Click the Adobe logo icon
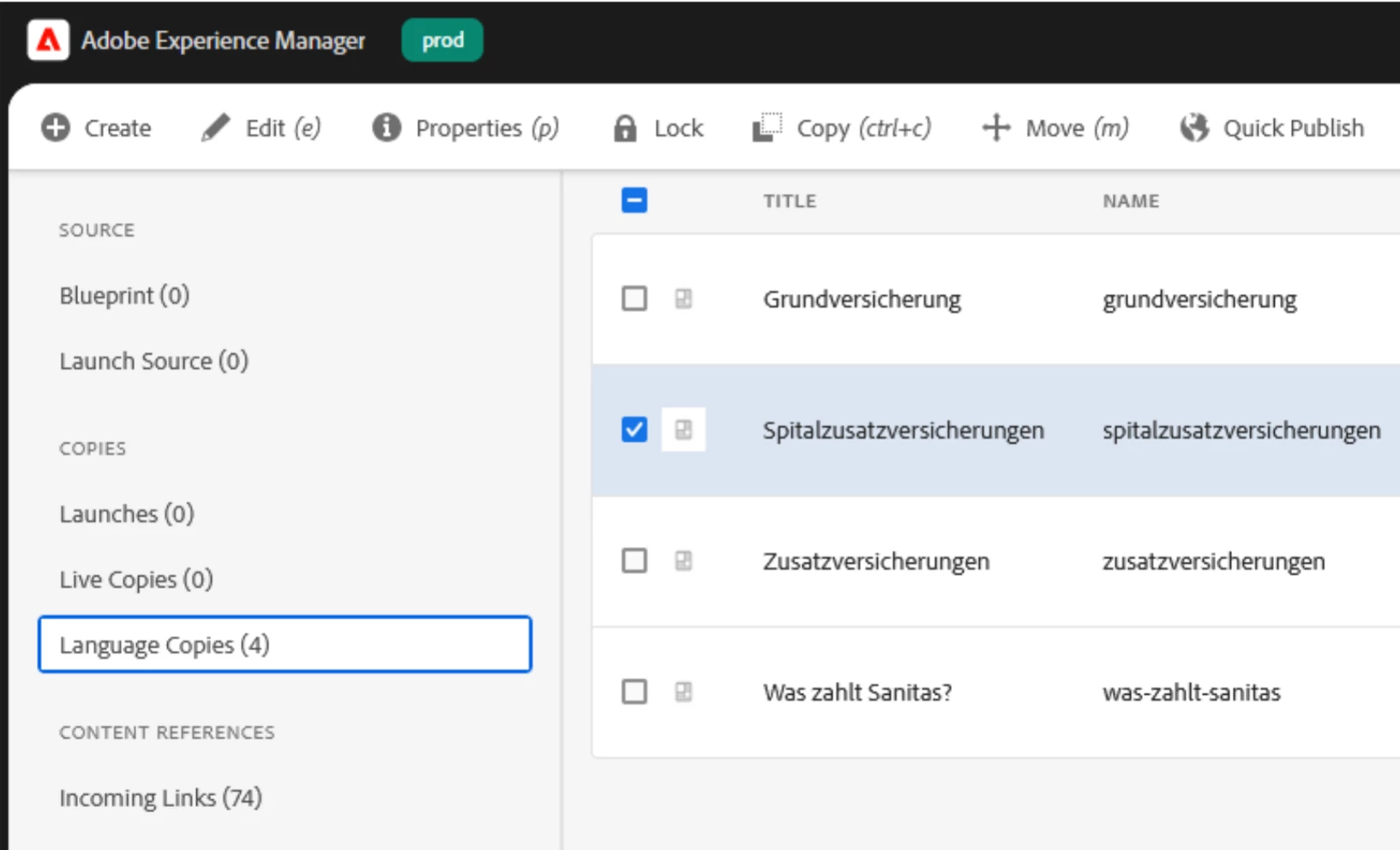 coord(48,40)
